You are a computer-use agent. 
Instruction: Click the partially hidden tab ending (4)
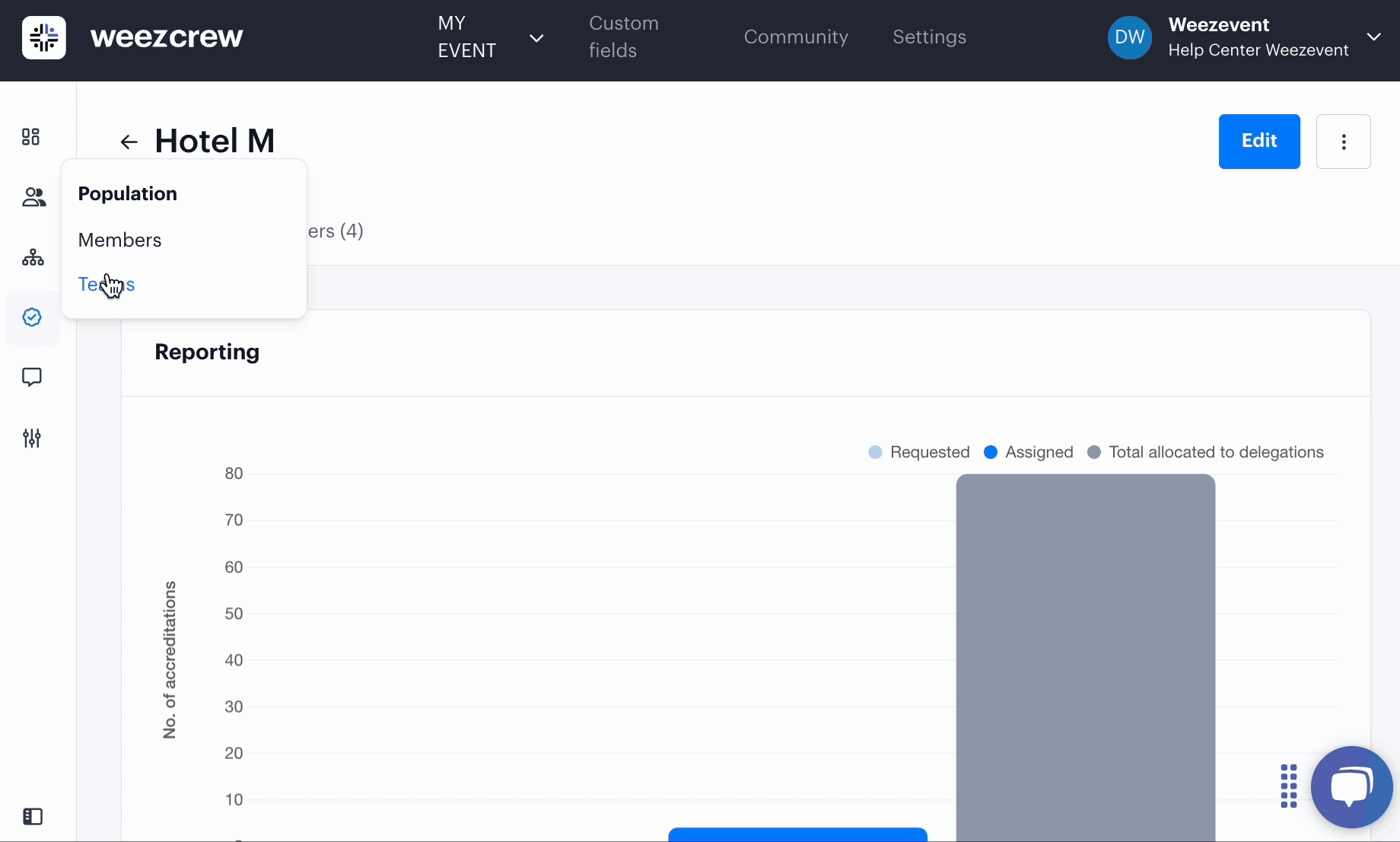point(336,231)
